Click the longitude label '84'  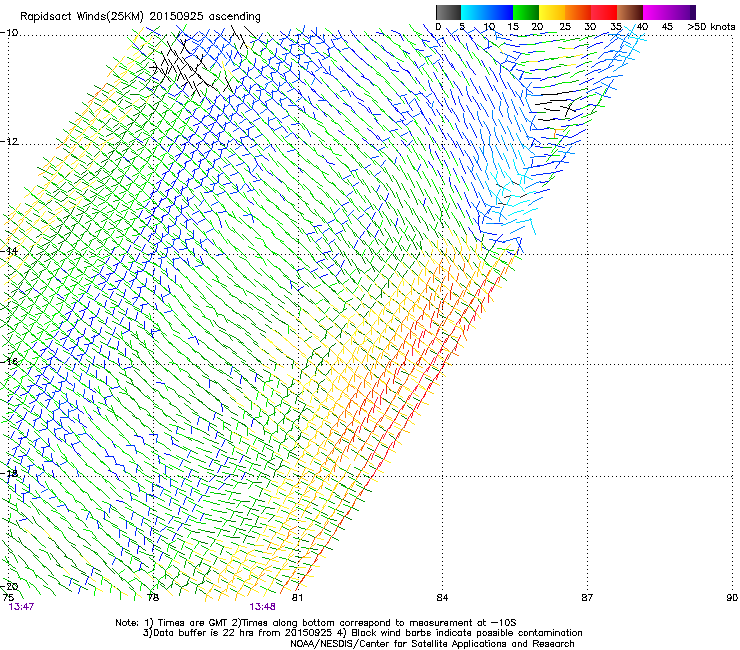click(442, 598)
